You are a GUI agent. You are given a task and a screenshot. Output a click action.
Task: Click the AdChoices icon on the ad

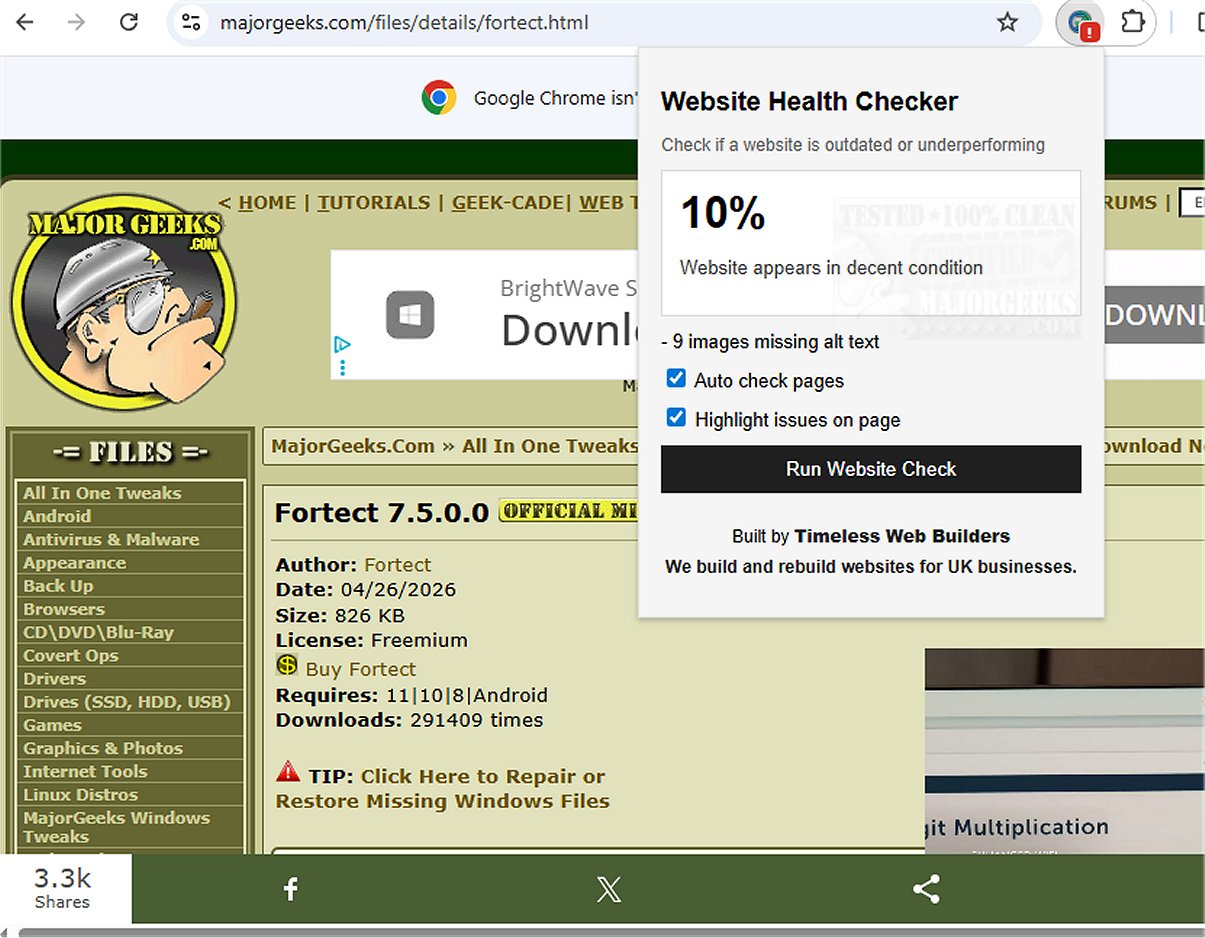[342, 345]
